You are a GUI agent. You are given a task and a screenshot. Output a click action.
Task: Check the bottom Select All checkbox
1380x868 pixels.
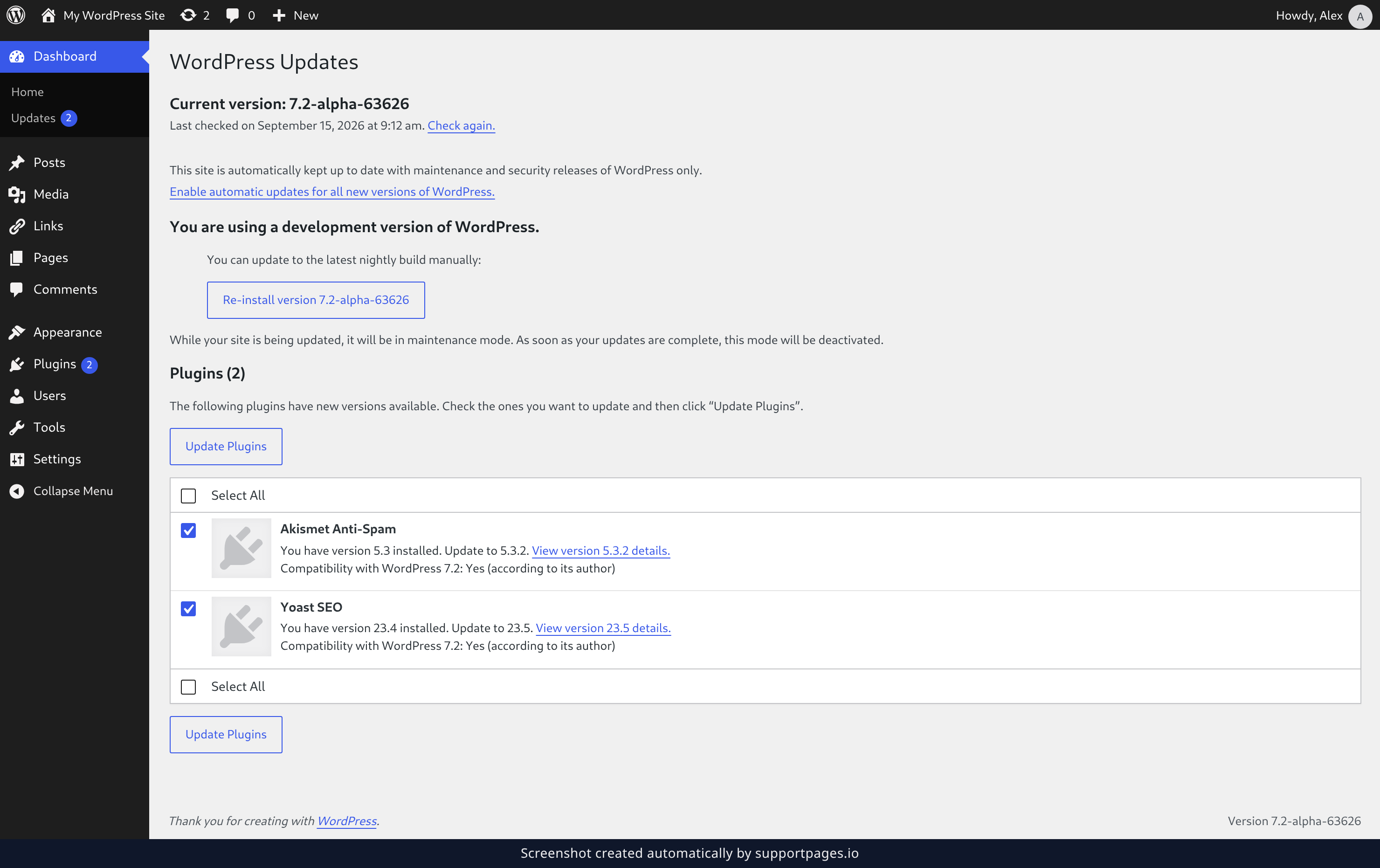click(188, 687)
